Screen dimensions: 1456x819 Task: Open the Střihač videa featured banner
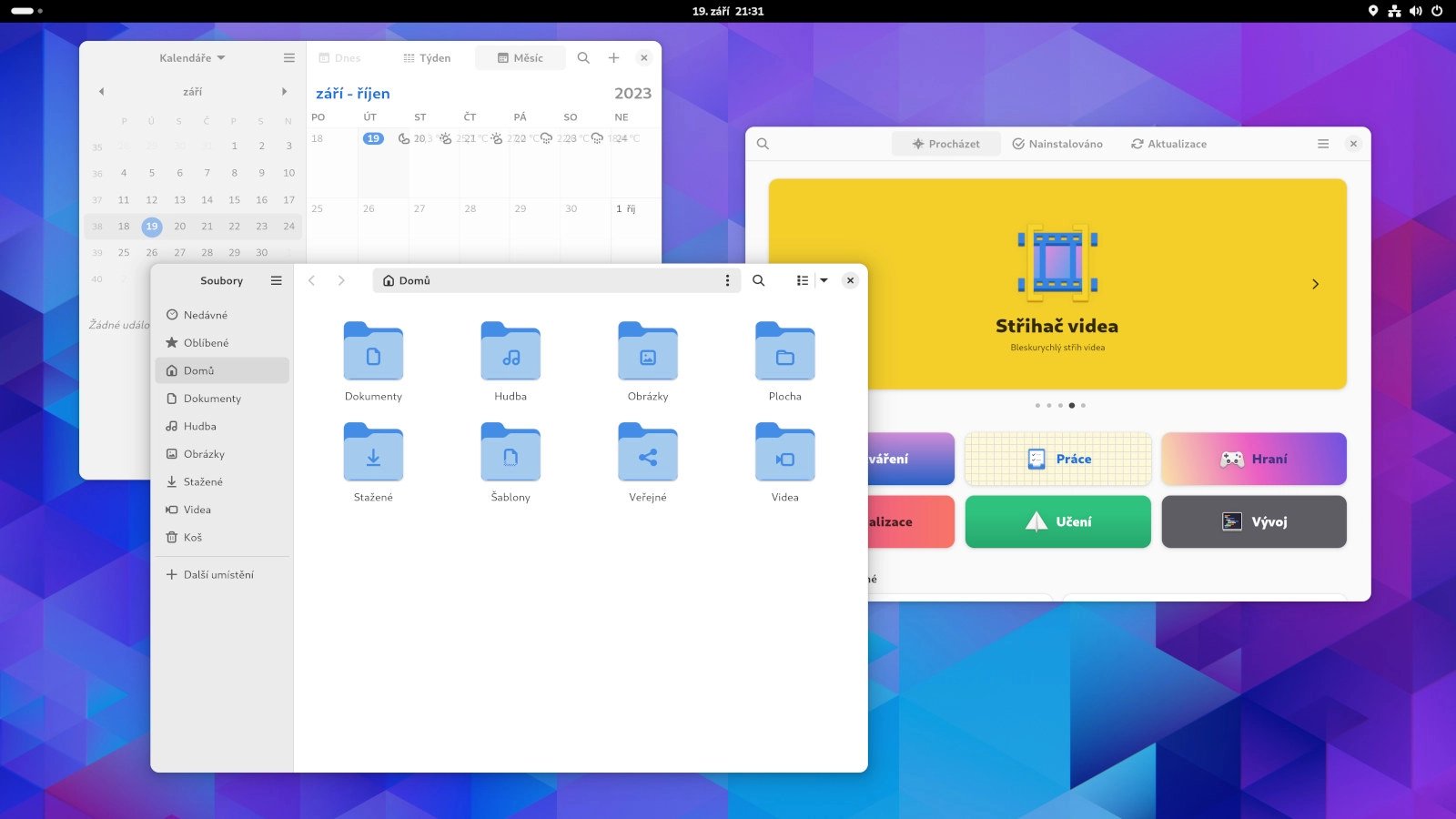(x=1057, y=284)
